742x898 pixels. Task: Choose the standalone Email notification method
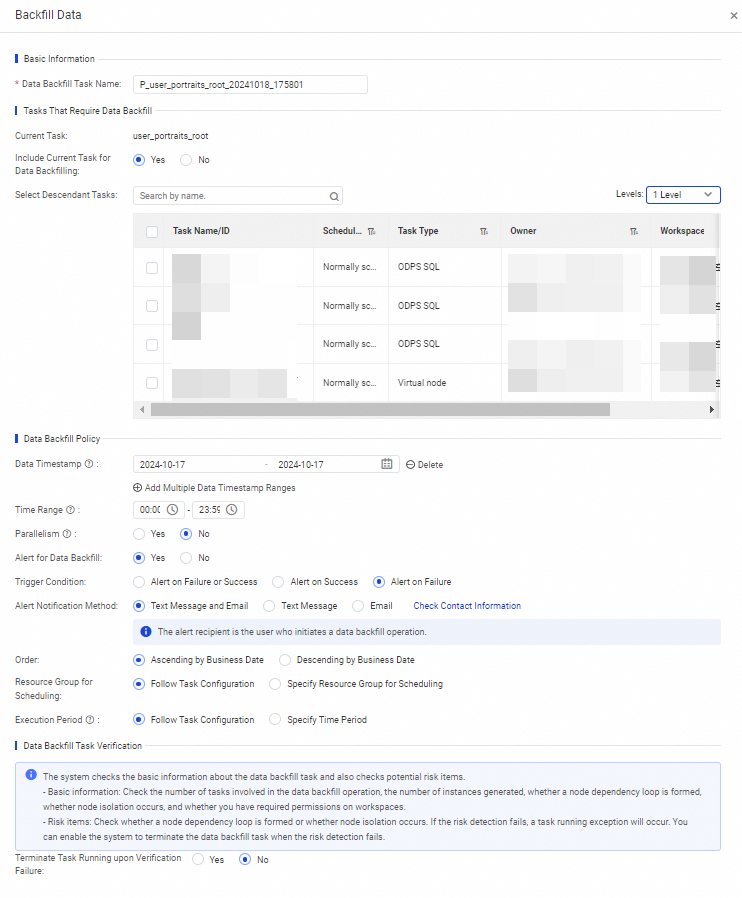click(358, 606)
